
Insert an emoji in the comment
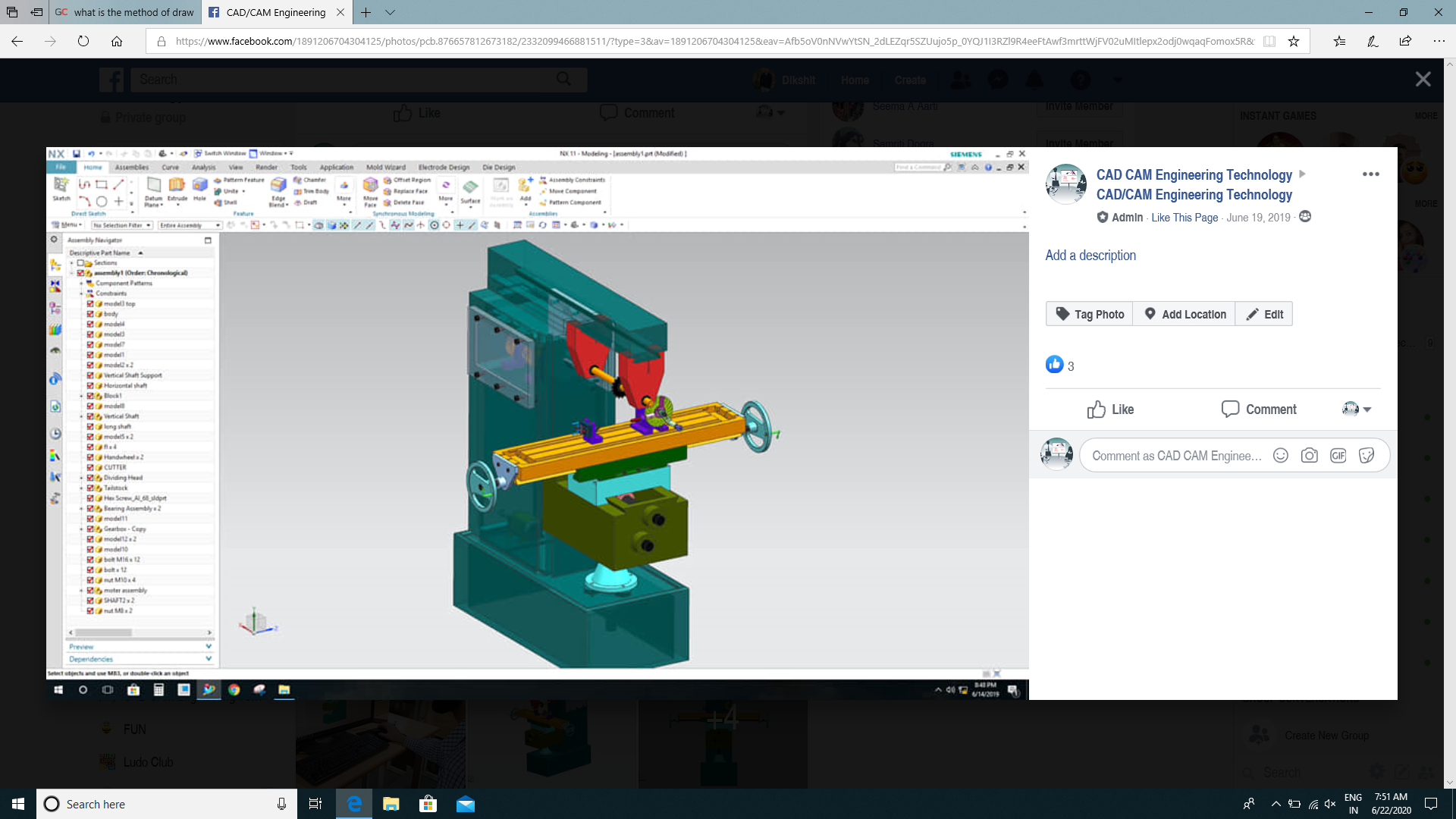pyautogui.click(x=1280, y=456)
